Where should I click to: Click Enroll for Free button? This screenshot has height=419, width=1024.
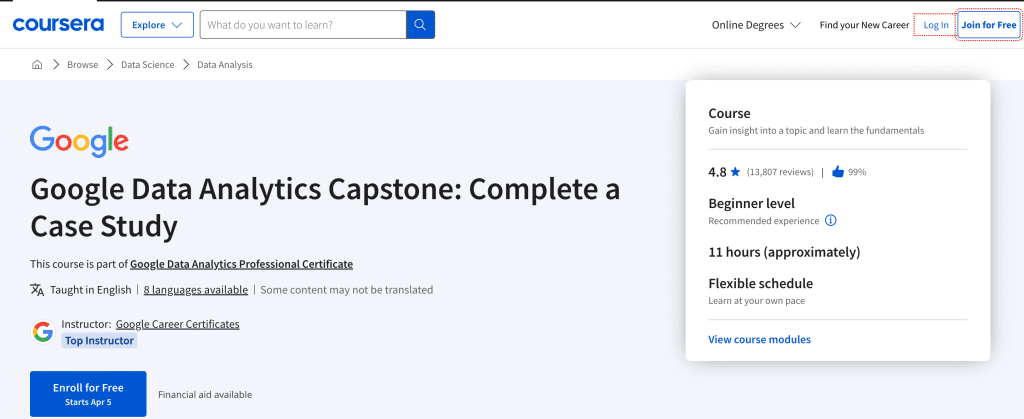pyautogui.click(x=88, y=394)
